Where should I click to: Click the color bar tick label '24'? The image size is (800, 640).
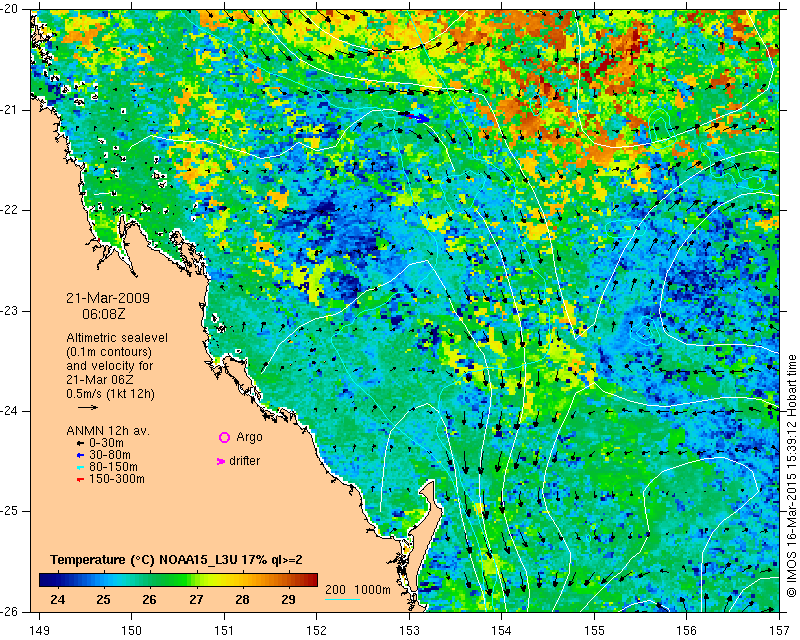[58, 599]
